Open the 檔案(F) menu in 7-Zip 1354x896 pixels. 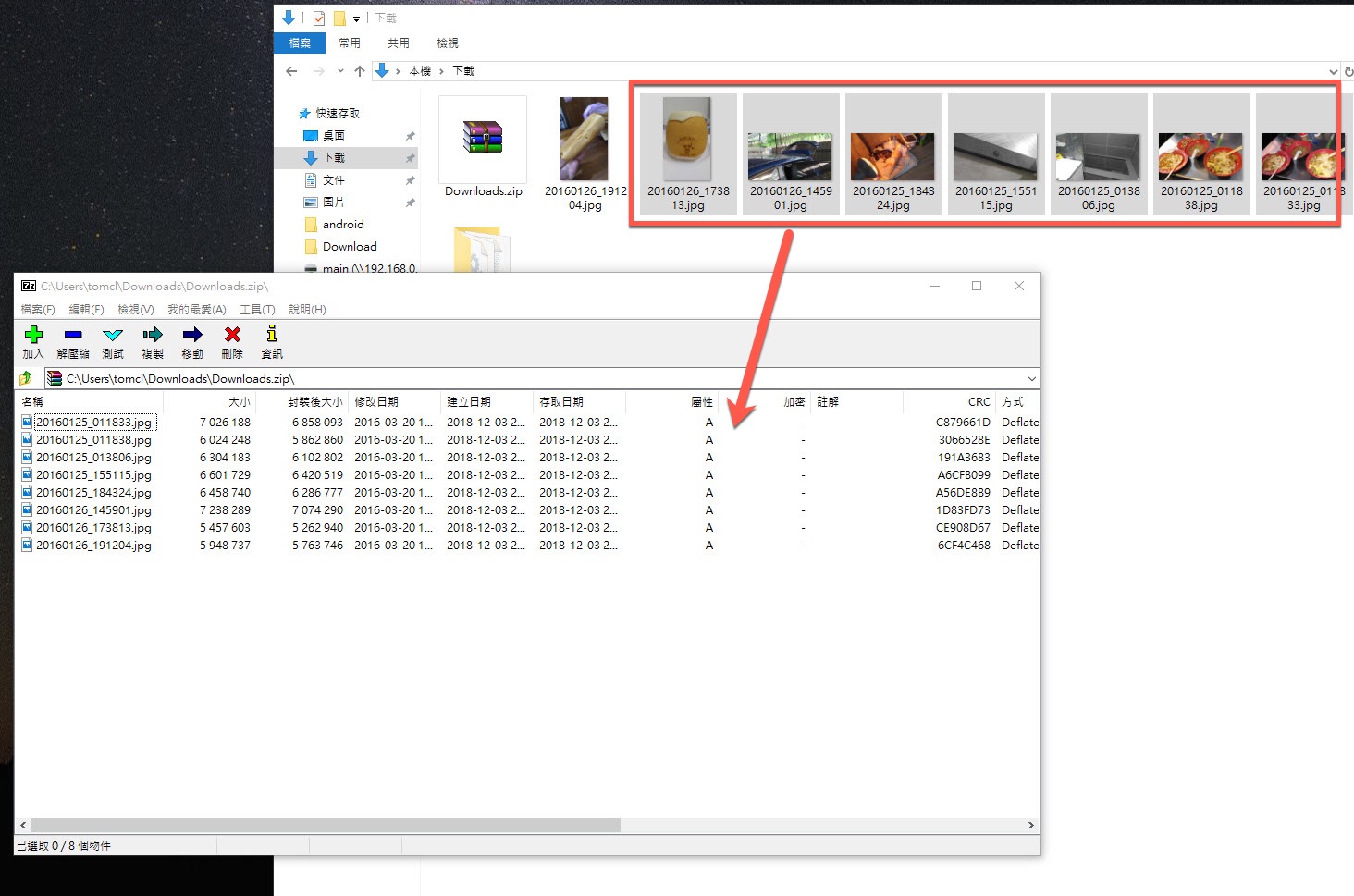38,310
